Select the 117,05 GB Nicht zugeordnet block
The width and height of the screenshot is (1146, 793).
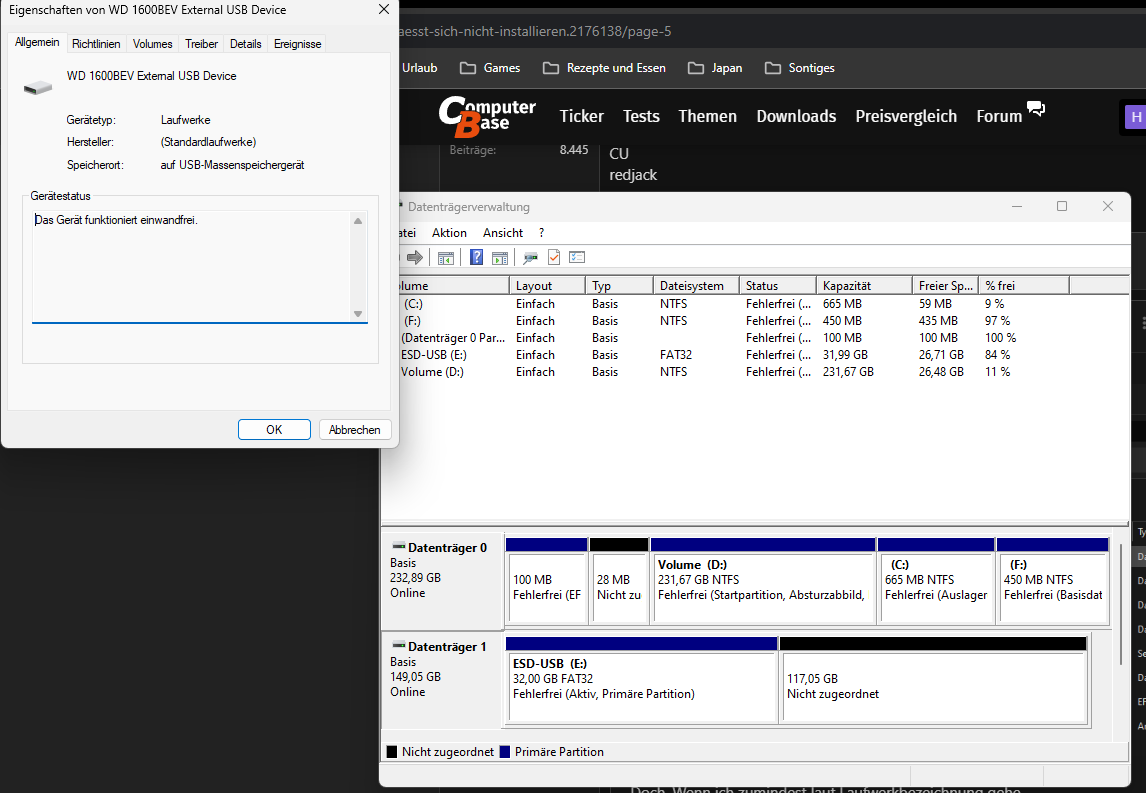pos(933,680)
